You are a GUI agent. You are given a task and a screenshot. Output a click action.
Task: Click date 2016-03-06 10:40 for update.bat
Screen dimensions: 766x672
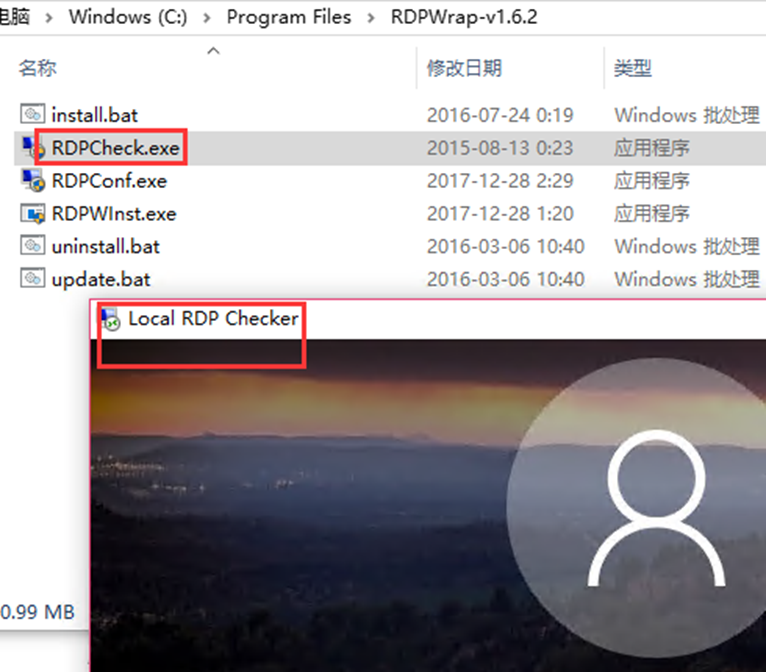tap(506, 279)
